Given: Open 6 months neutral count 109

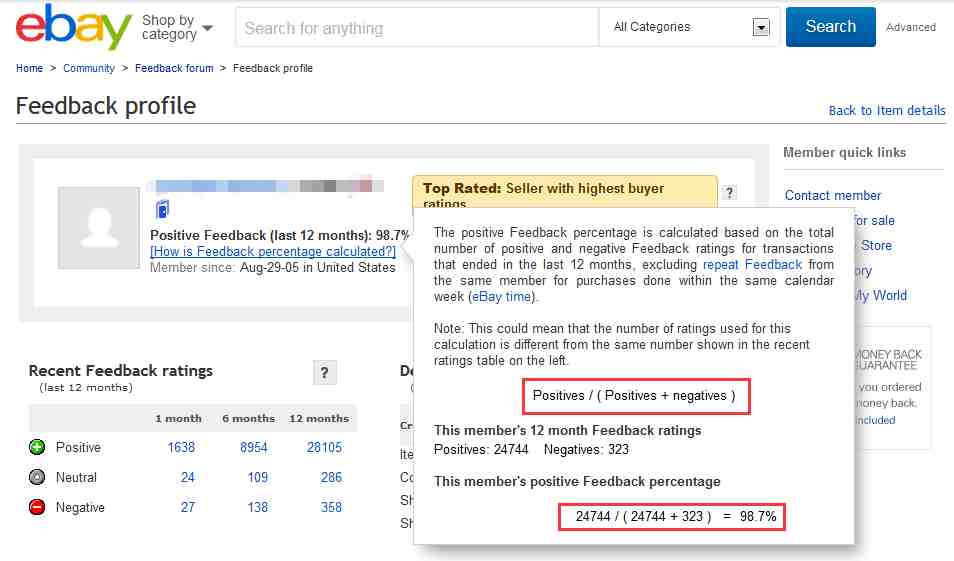Looking at the screenshot, I should 257,477.
